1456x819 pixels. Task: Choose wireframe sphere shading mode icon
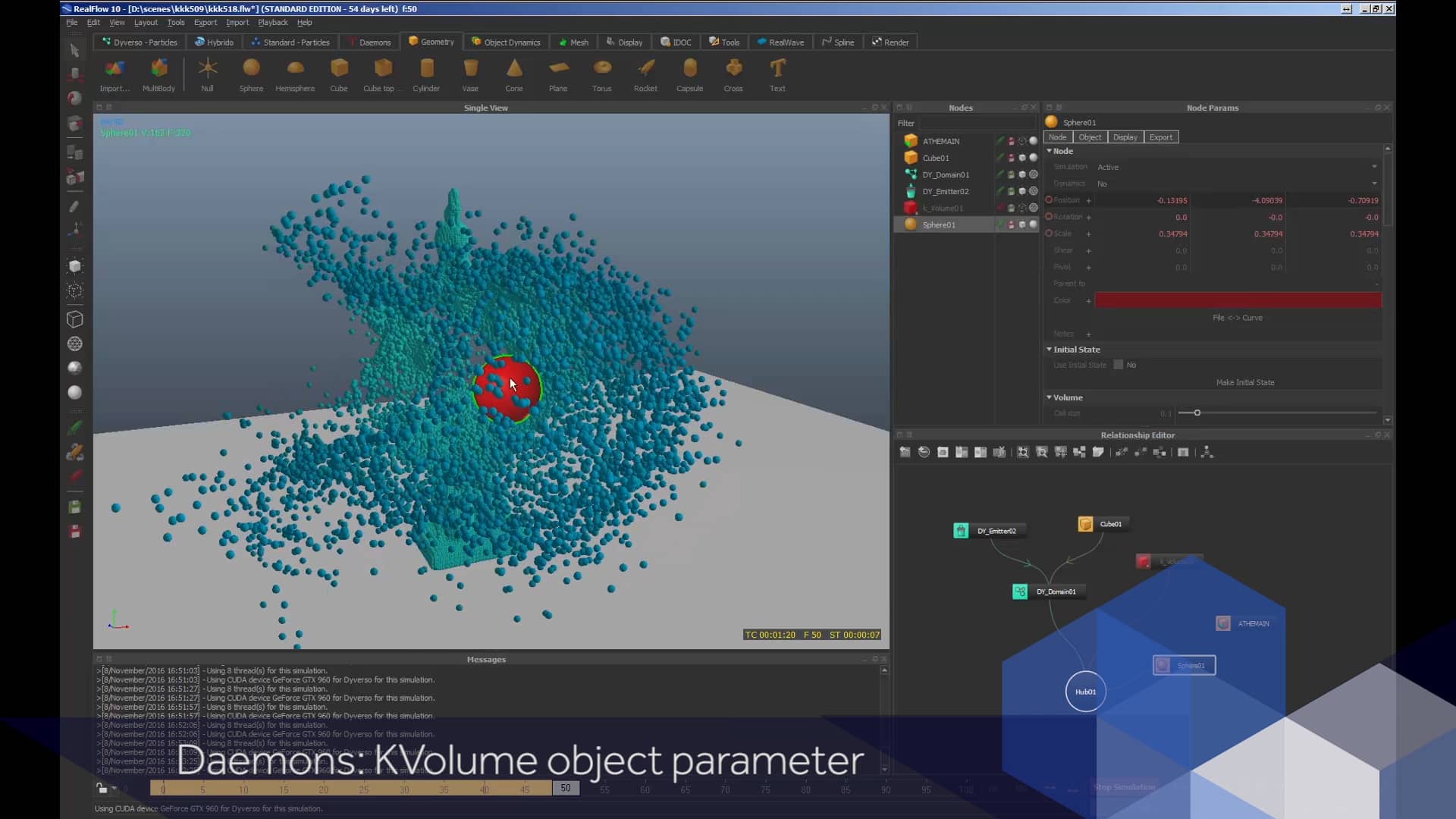74,344
